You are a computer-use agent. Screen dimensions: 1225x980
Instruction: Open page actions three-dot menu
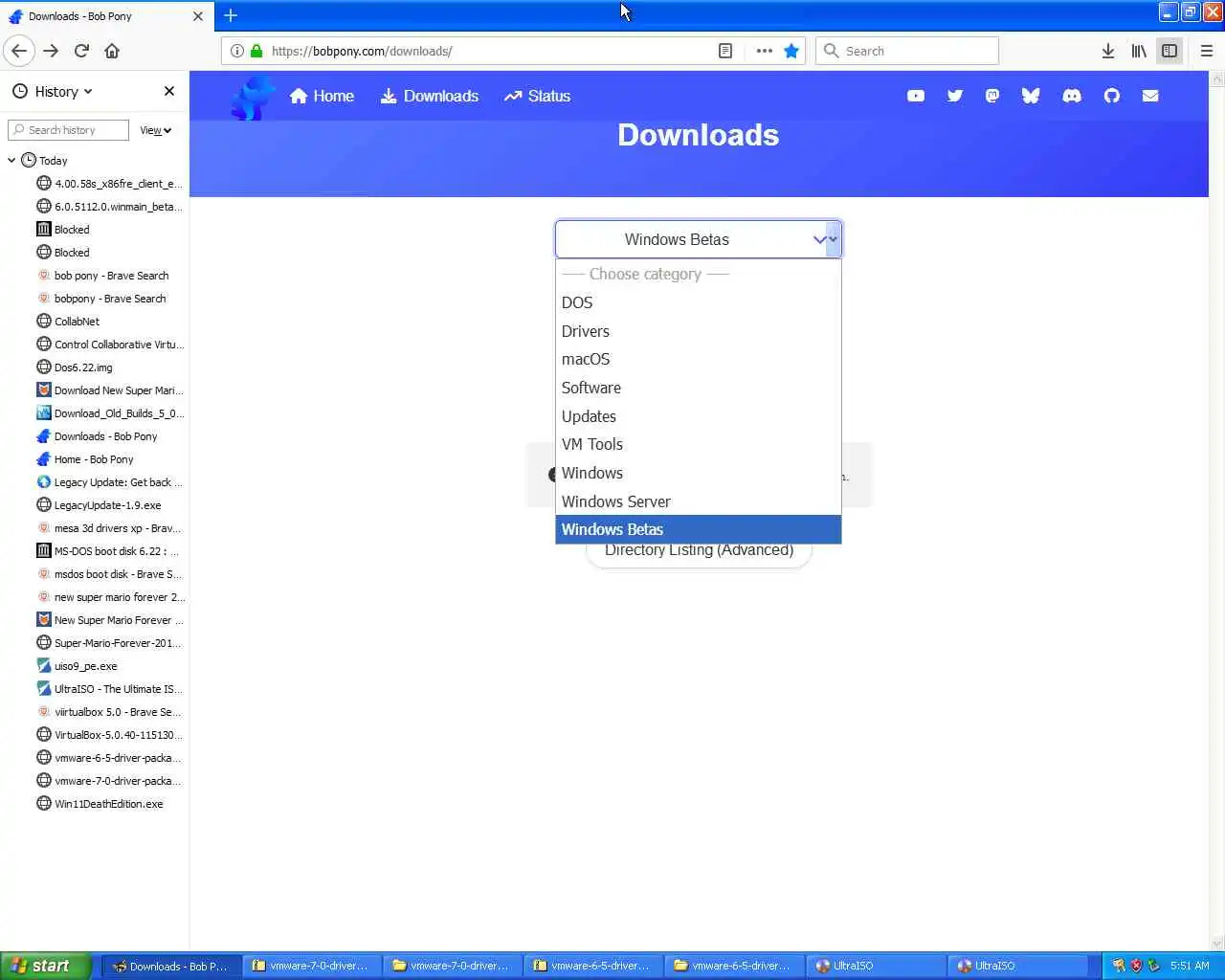coord(764,51)
